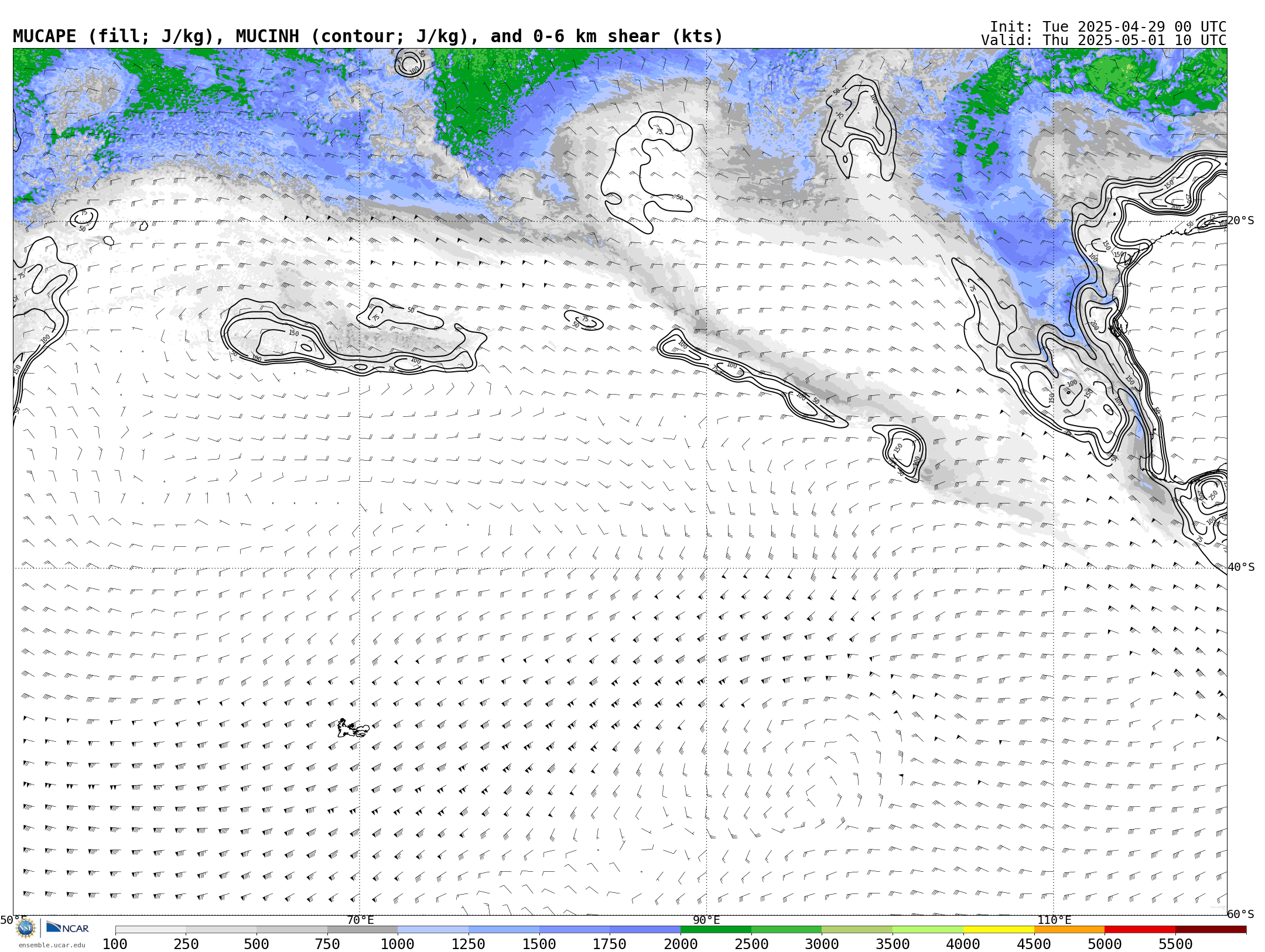Pick the orange 4500–5000 colorbar swatch
The width and height of the screenshot is (1265, 952).
pos(1069,930)
